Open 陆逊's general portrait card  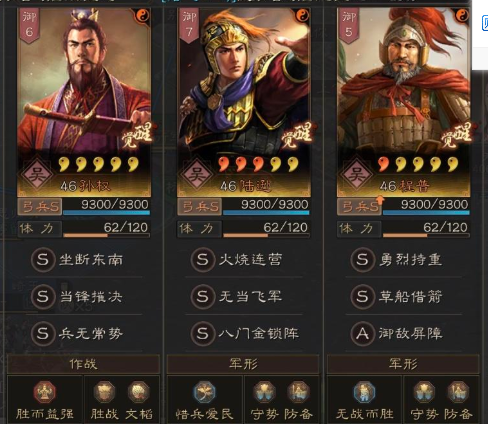[244, 102]
